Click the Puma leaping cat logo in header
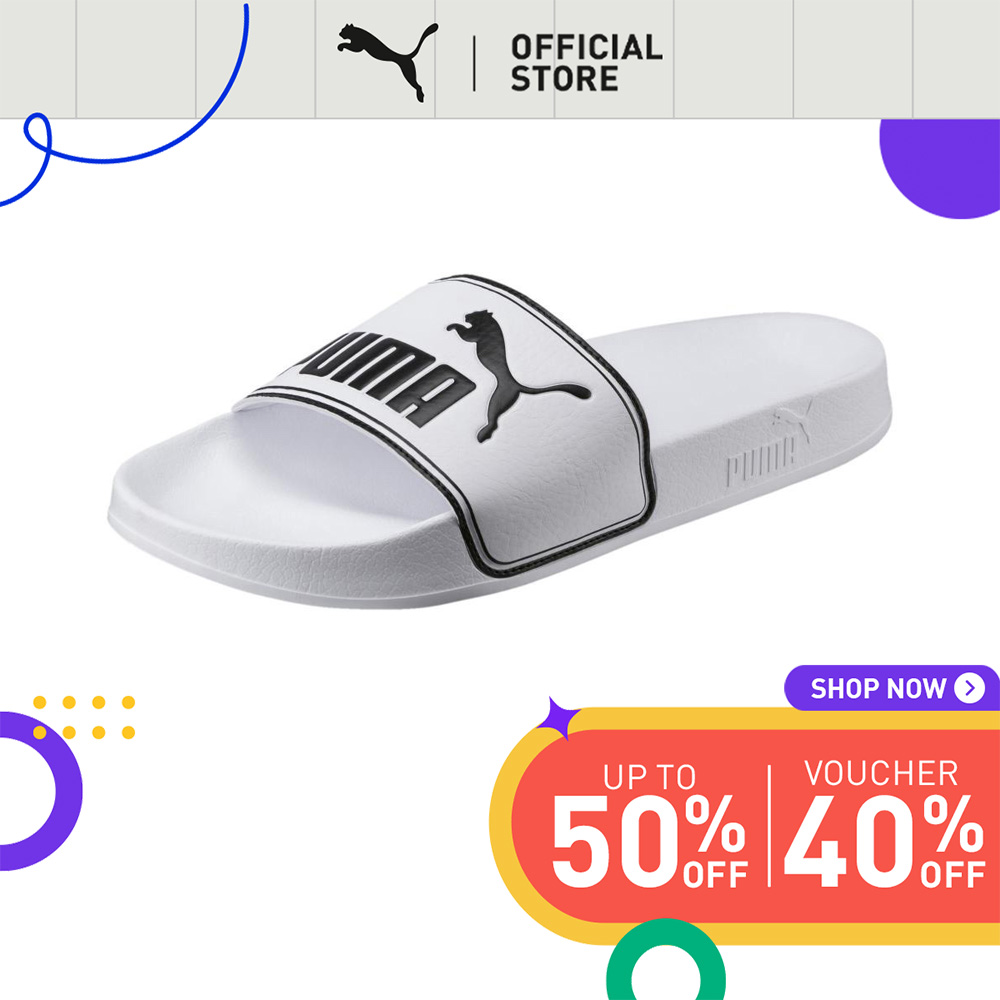The height and width of the screenshot is (1000, 1000). click(x=388, y=62)
